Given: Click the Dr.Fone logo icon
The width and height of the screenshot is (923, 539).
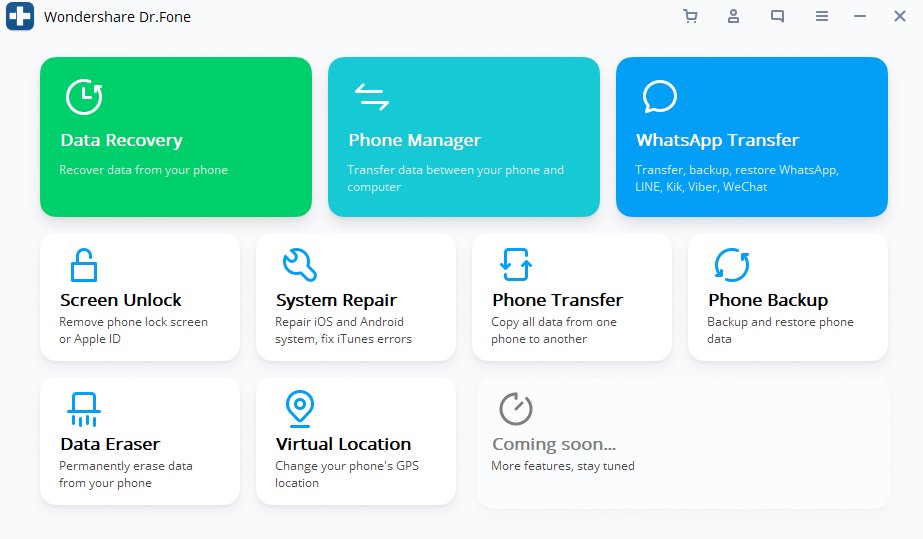Looking at the screenshot, I should [20, 16].
